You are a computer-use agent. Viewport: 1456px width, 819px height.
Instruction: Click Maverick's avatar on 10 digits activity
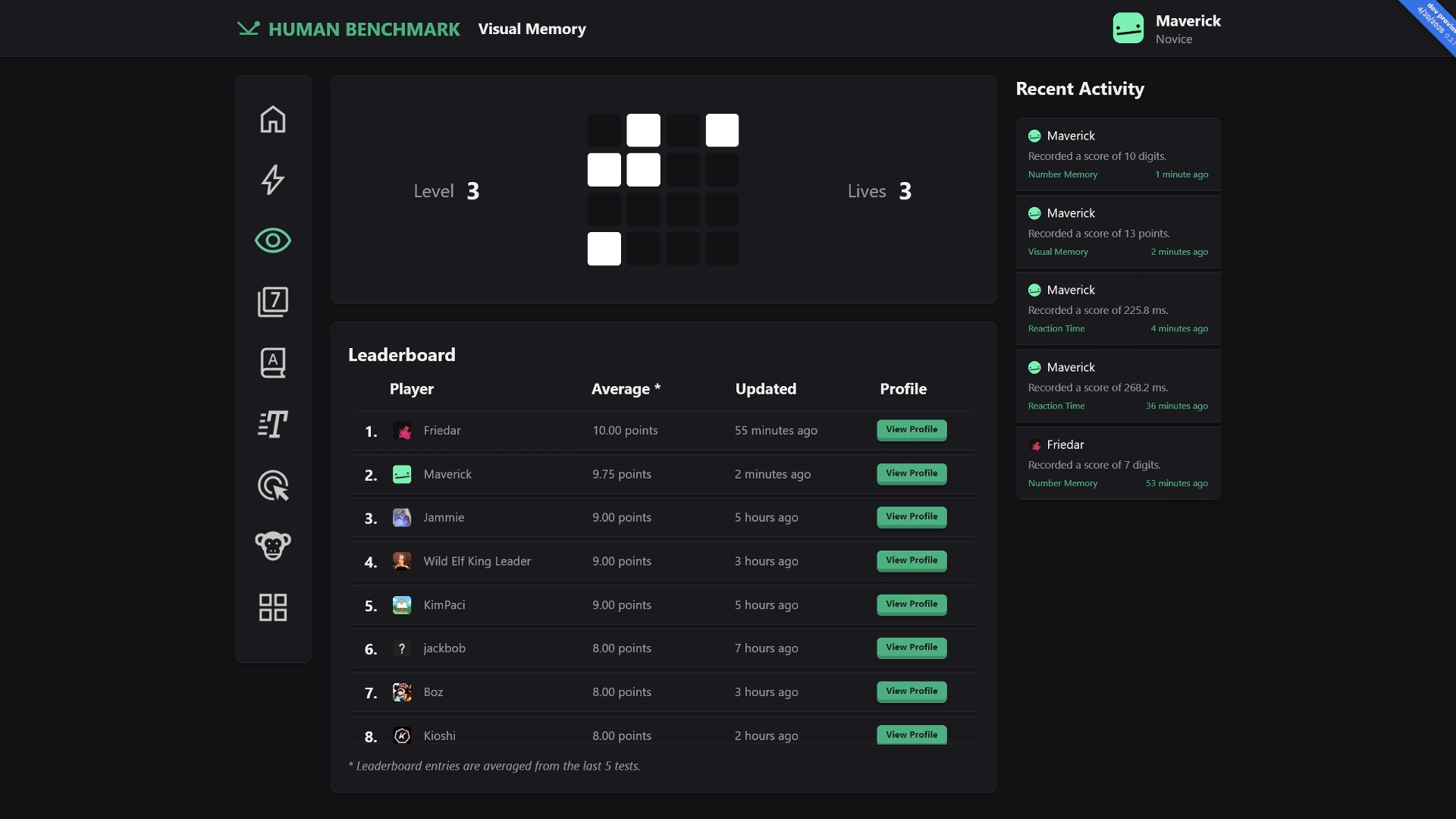pos(1034,136)
